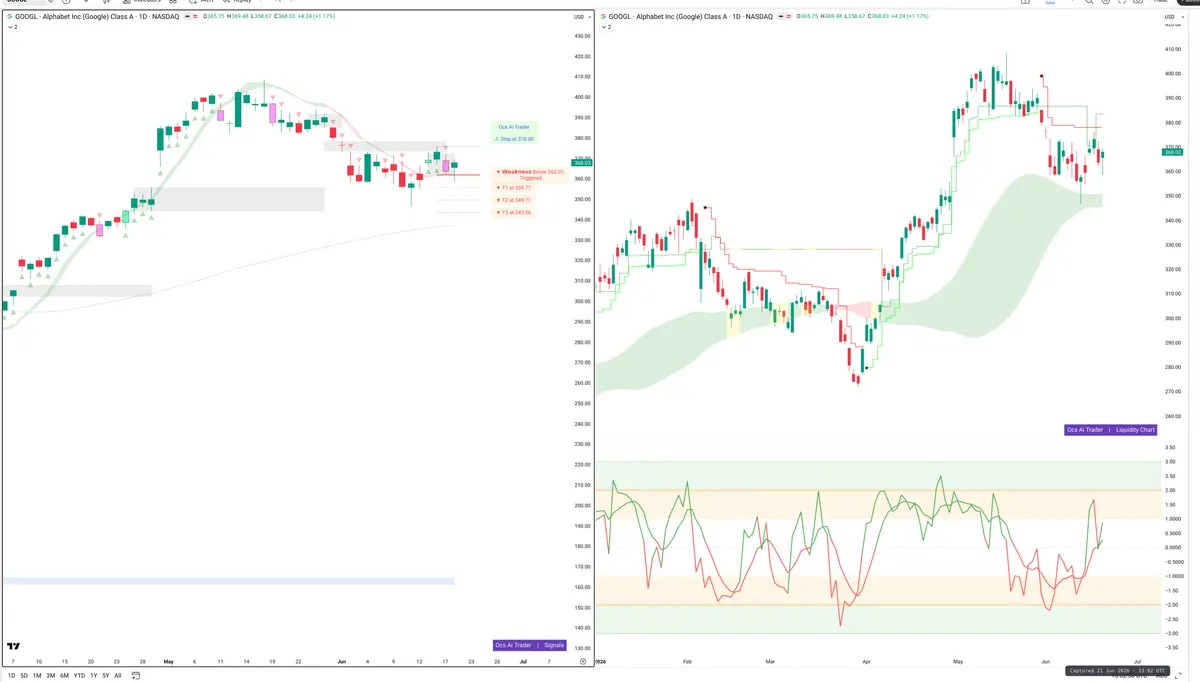Select the 5Y time range button
Image resolution: width=1200 pixels, height=682 pixels.
pyautogui.click(x=106, y=675)
